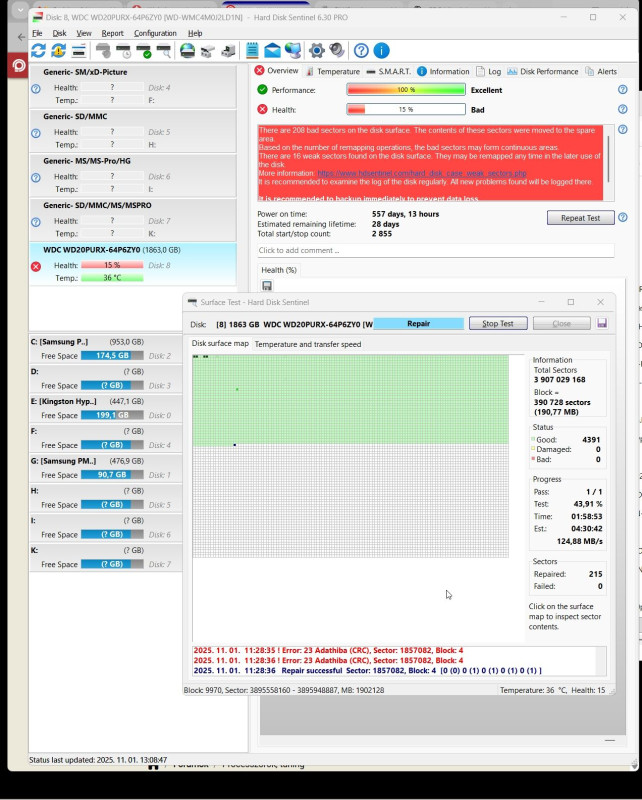Click the disk test toolbar icon with grey badge
This screenshot has height=800, width=642.
pos(104,51)
